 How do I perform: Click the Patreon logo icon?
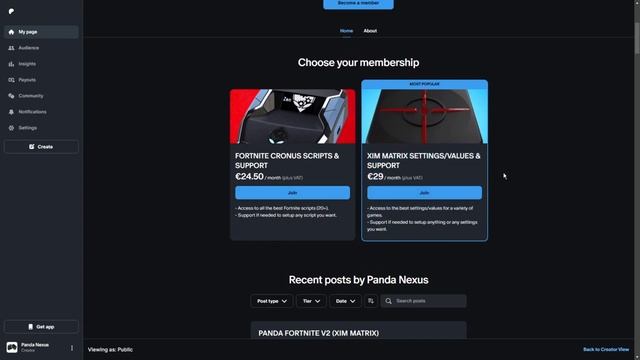[x=11, y=11]
